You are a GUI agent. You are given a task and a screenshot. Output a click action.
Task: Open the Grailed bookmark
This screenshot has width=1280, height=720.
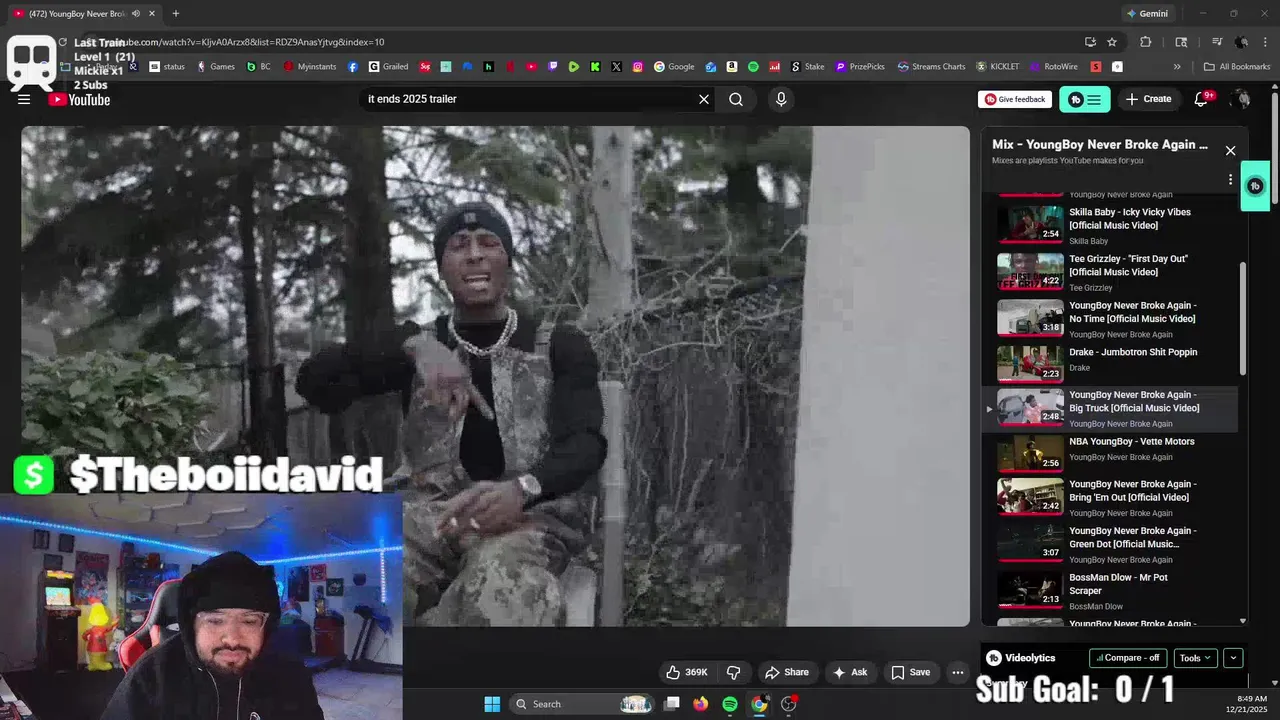[x=388, y=67]
